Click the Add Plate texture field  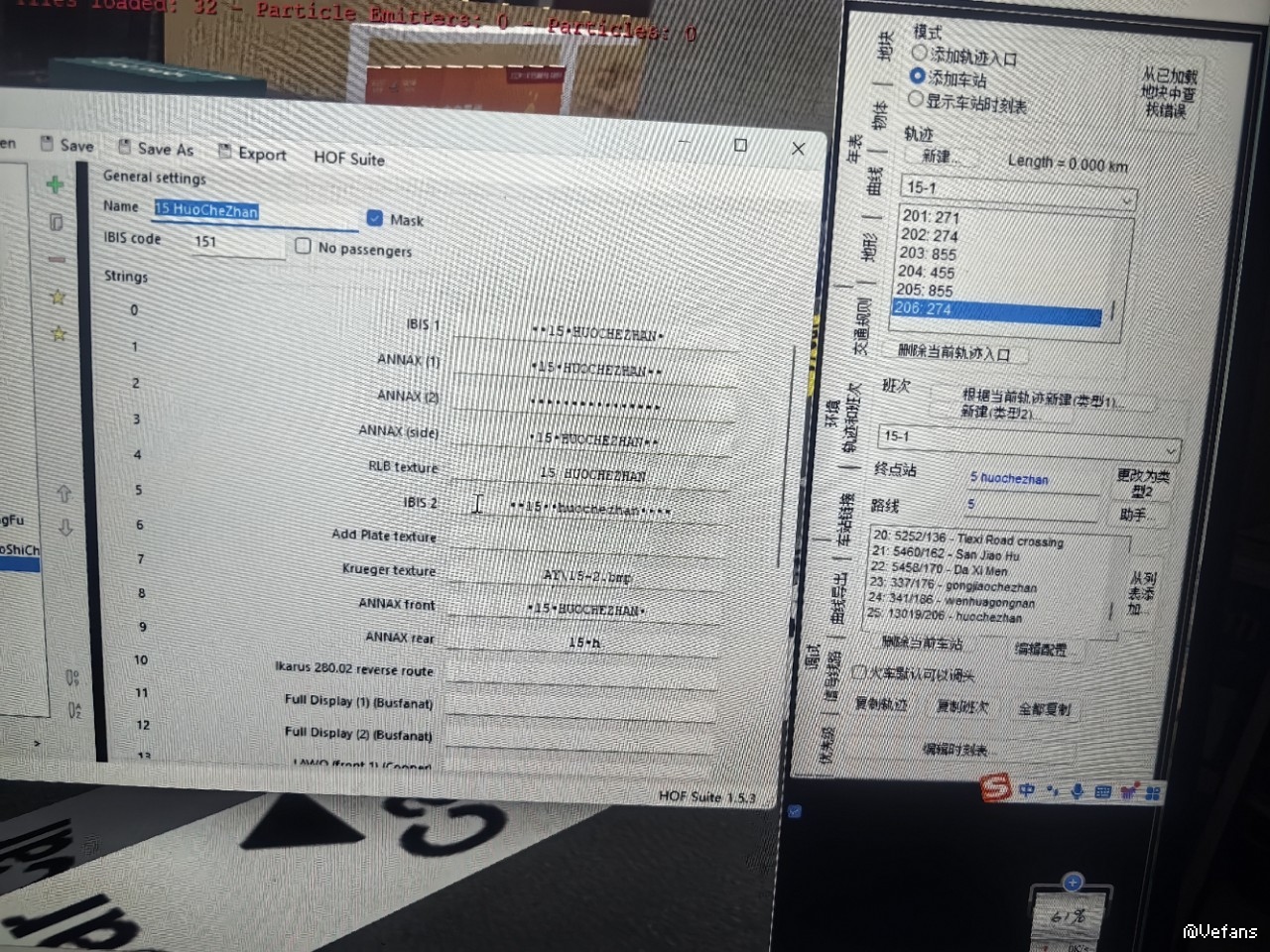point(587,542)
